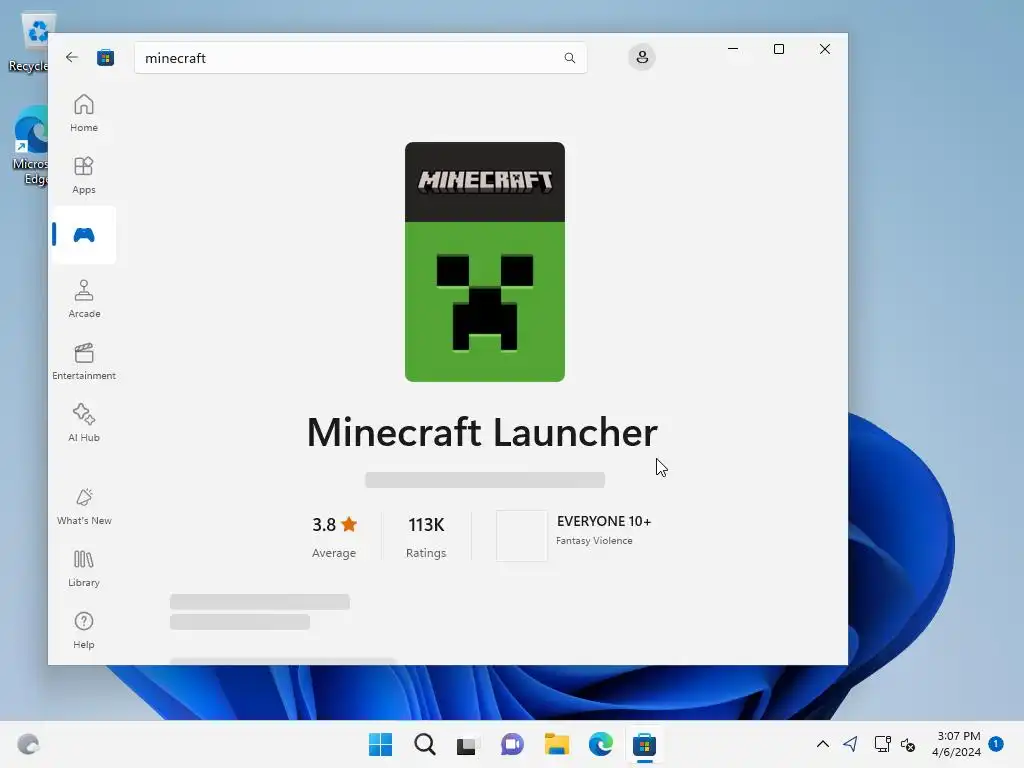Open What's New in the sidebar
This screenshot has height=768, width=1024.
[x=84, y=506]
